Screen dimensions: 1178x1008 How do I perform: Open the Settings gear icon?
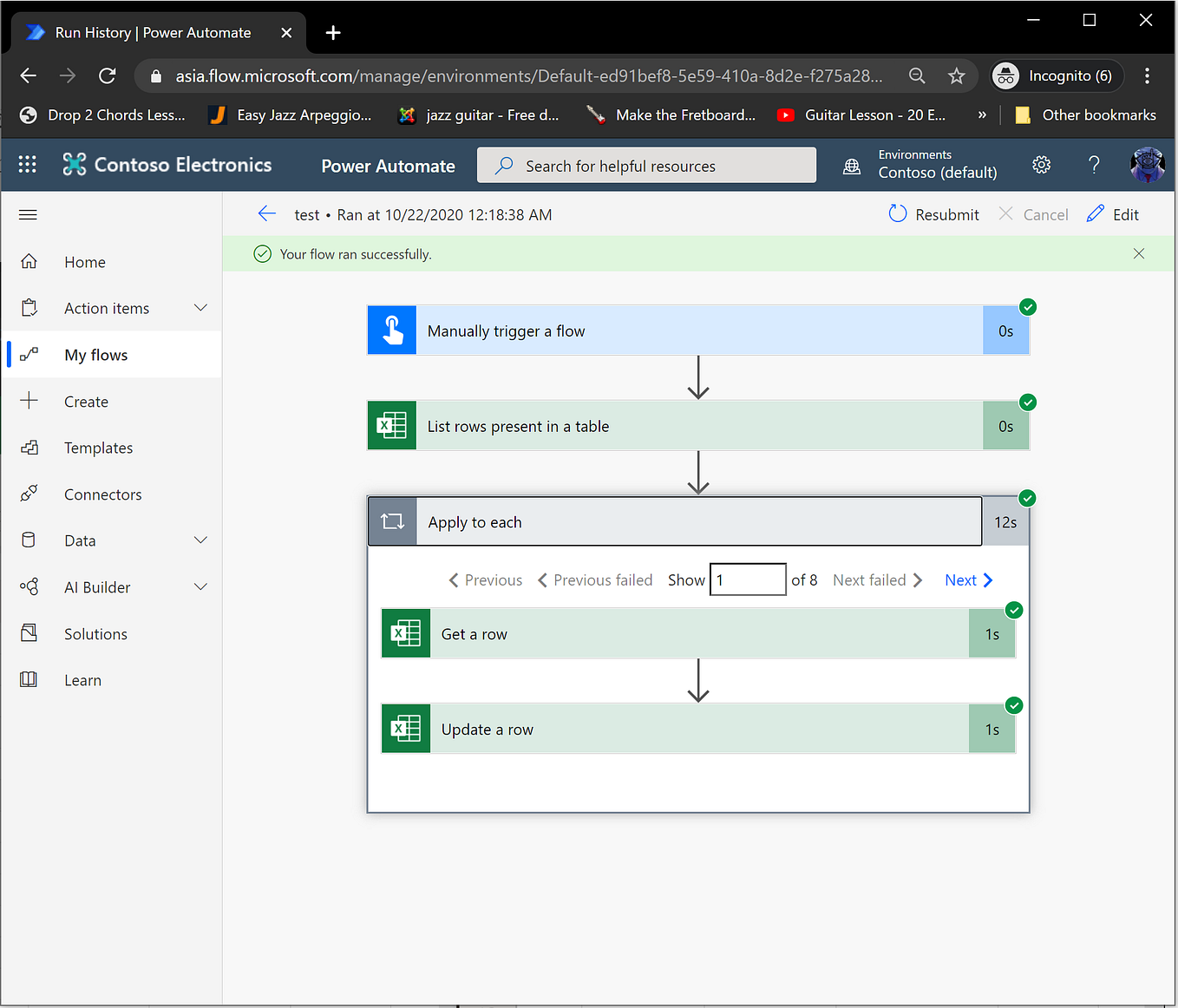coord(1042,165)
